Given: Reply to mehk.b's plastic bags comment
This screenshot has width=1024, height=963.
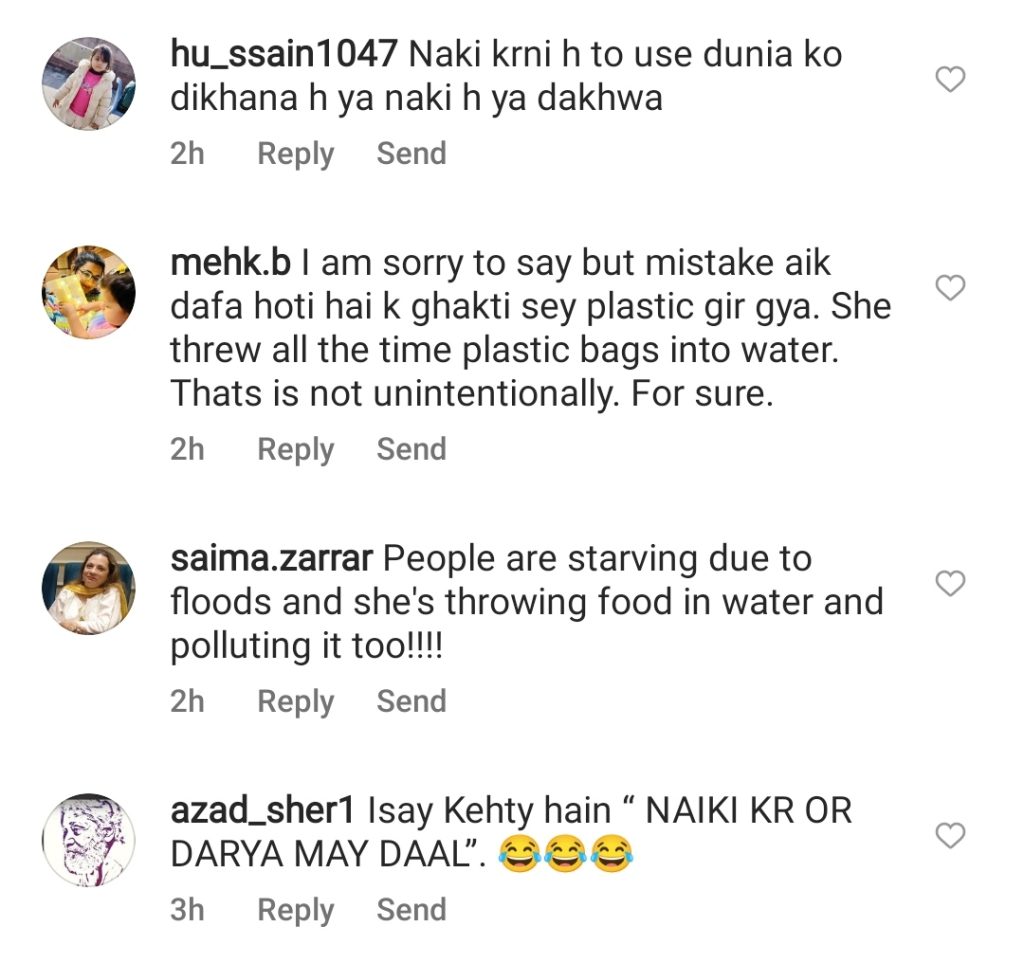Looking at the screenshot, I should (295, 450).
